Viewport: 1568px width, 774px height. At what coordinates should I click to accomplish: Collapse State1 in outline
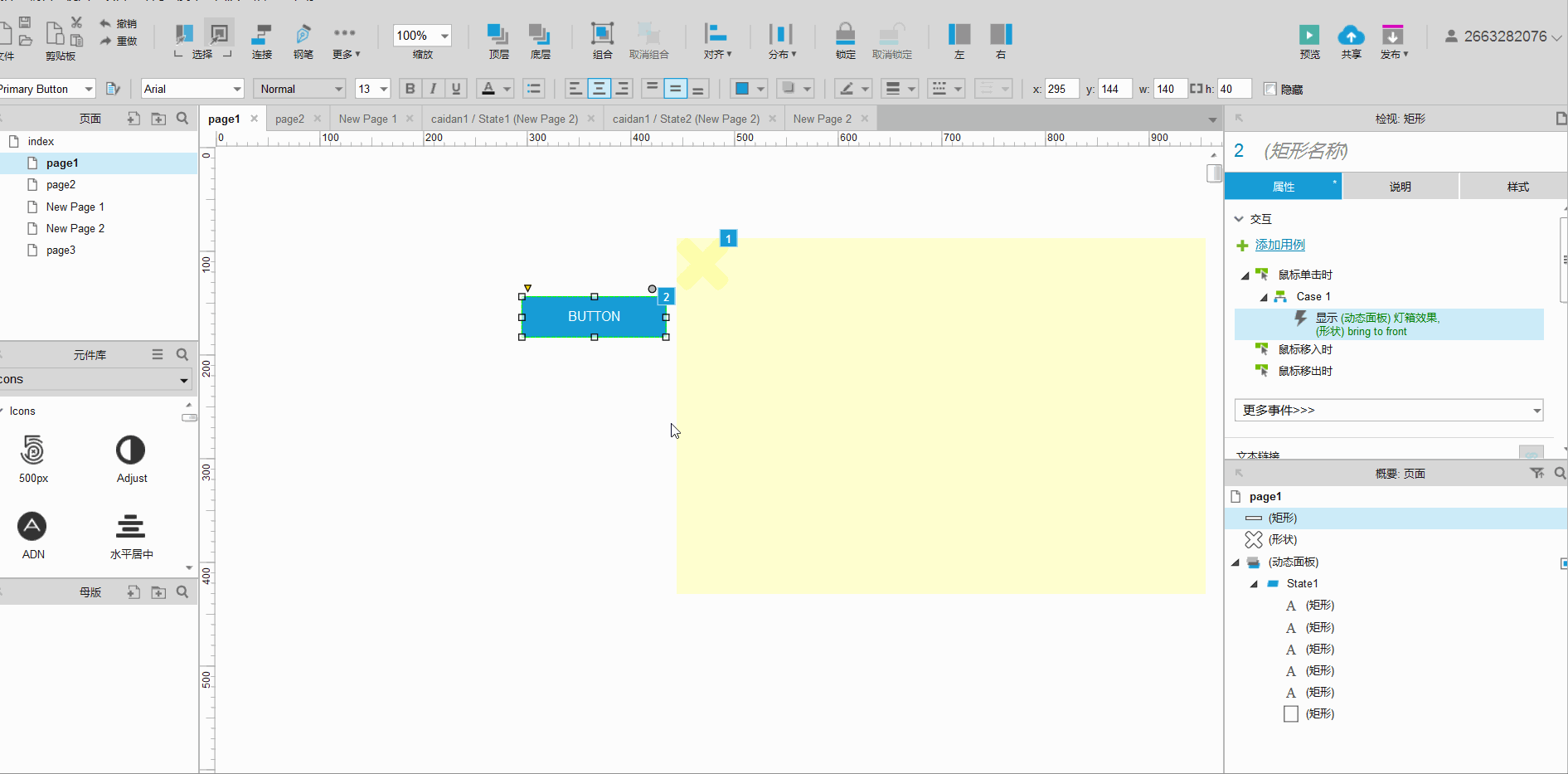(1254, 584)
